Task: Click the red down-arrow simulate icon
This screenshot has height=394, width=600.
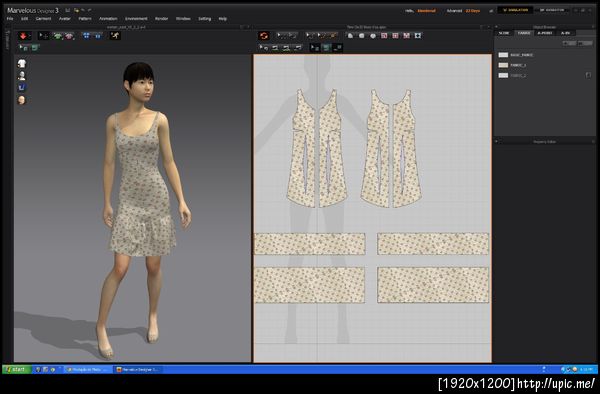Action: pyautogui.click(x=23, y=36)
